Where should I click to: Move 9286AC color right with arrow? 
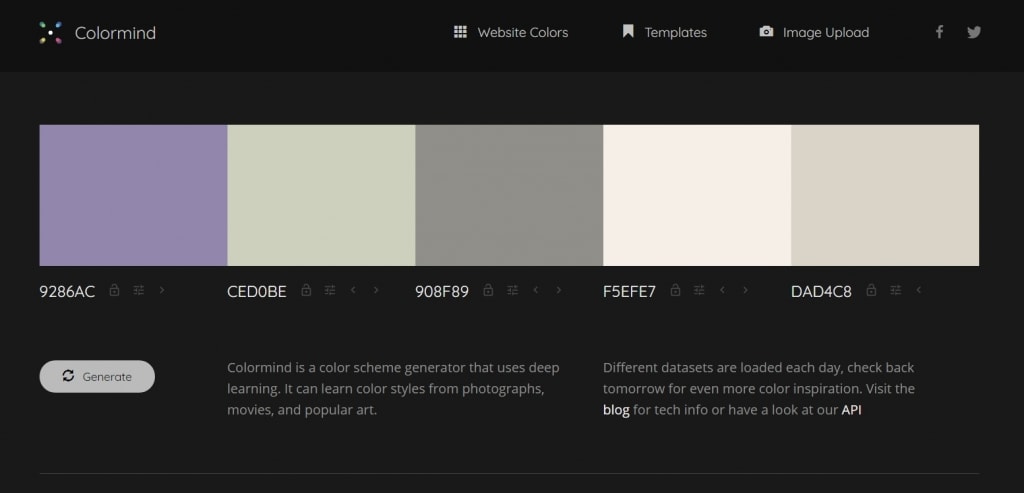(162, 290)
